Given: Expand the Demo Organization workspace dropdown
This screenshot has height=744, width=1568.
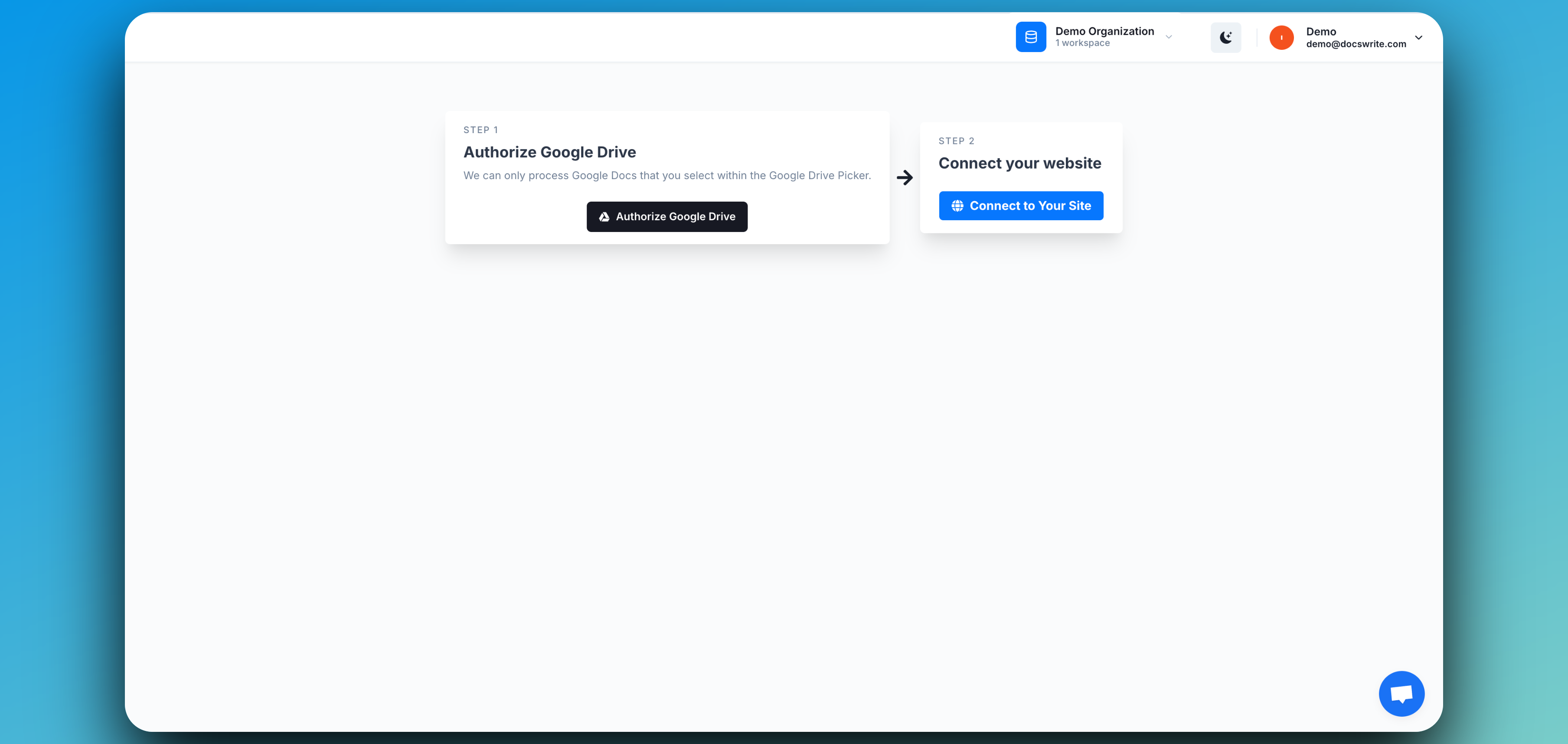Looking at the screenshot, I should (x=1169, y=36).
